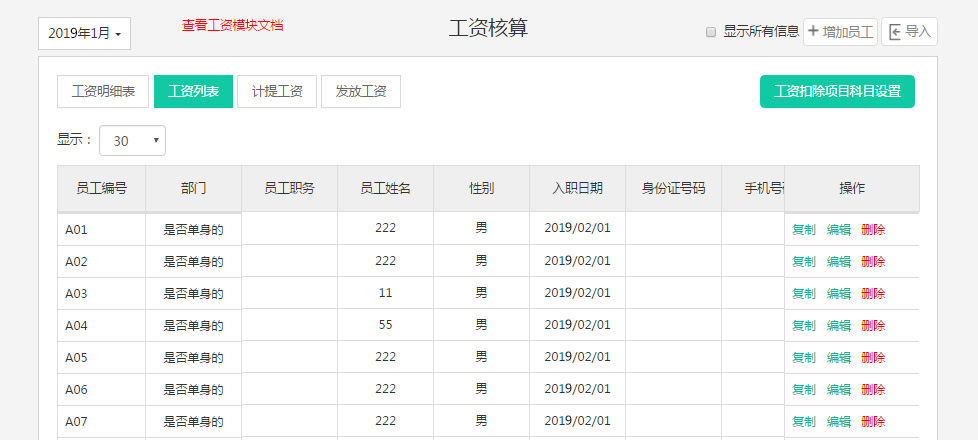The width and height of the screenshot is (978, 440).
Task: Click 删除 for employee A03
Action: [872, 293]
